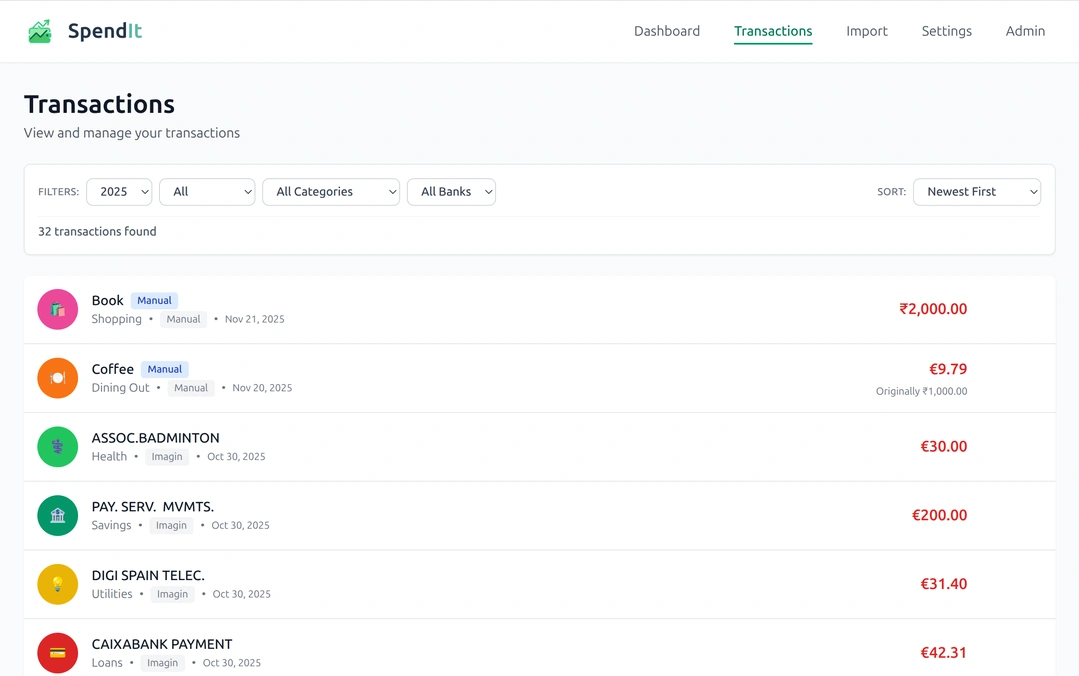This screenshot has width=1079, height=676.
Task: Open the All Banks filter dropdown
Action: pos(451,192)
